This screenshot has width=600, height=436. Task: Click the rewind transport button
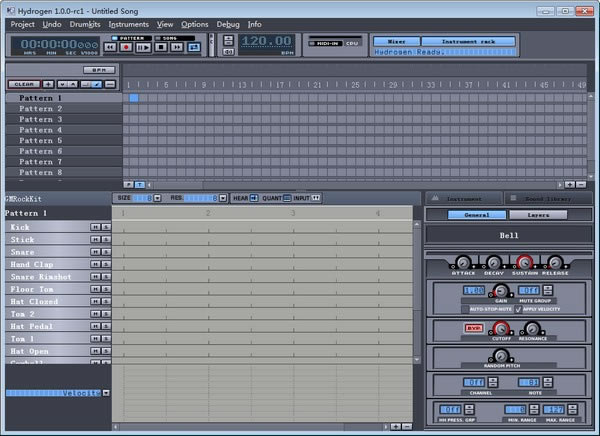pyautogui.click(x=109, y=47)
